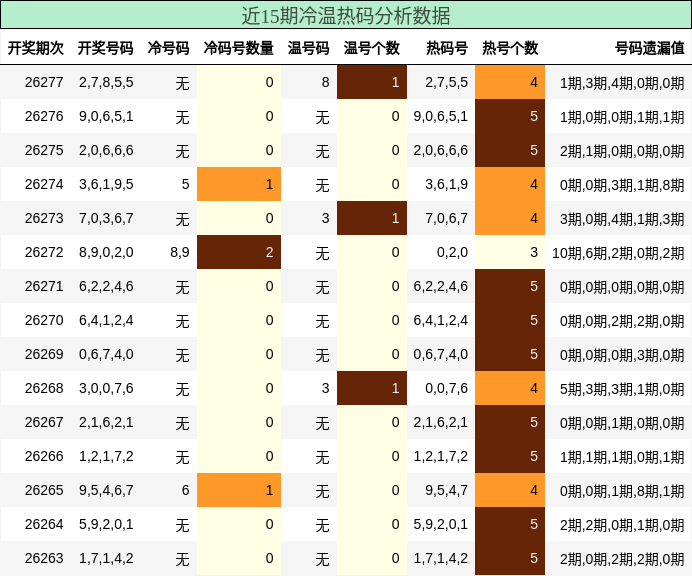Image resolution: width=692 pixels, height=576 pixels.
Task: Select period number 26266
Action: click(44, 456)
